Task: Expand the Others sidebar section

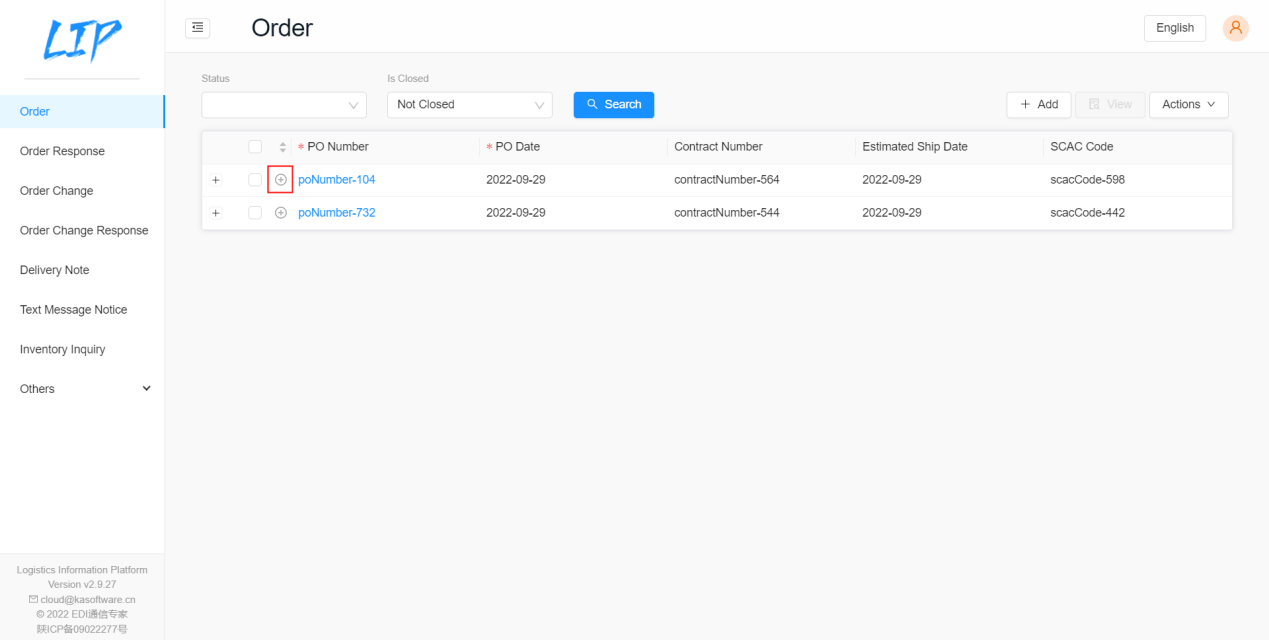Action: [x=82, y=389]
